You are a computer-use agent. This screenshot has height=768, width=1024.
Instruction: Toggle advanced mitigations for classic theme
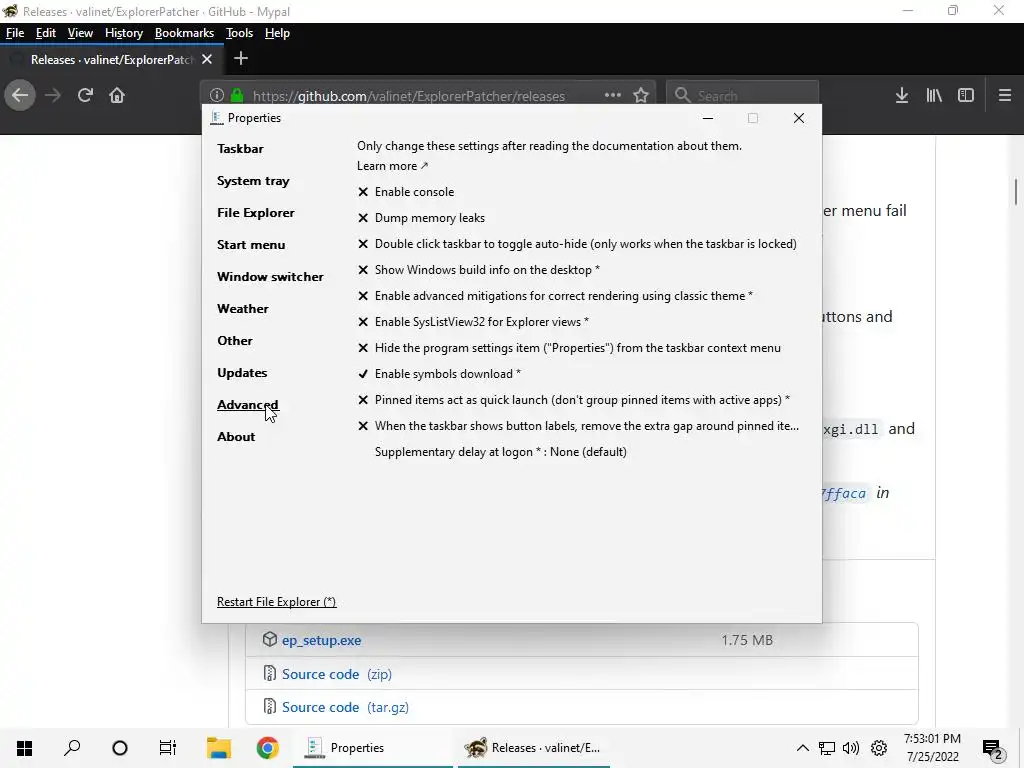[555, 296]
